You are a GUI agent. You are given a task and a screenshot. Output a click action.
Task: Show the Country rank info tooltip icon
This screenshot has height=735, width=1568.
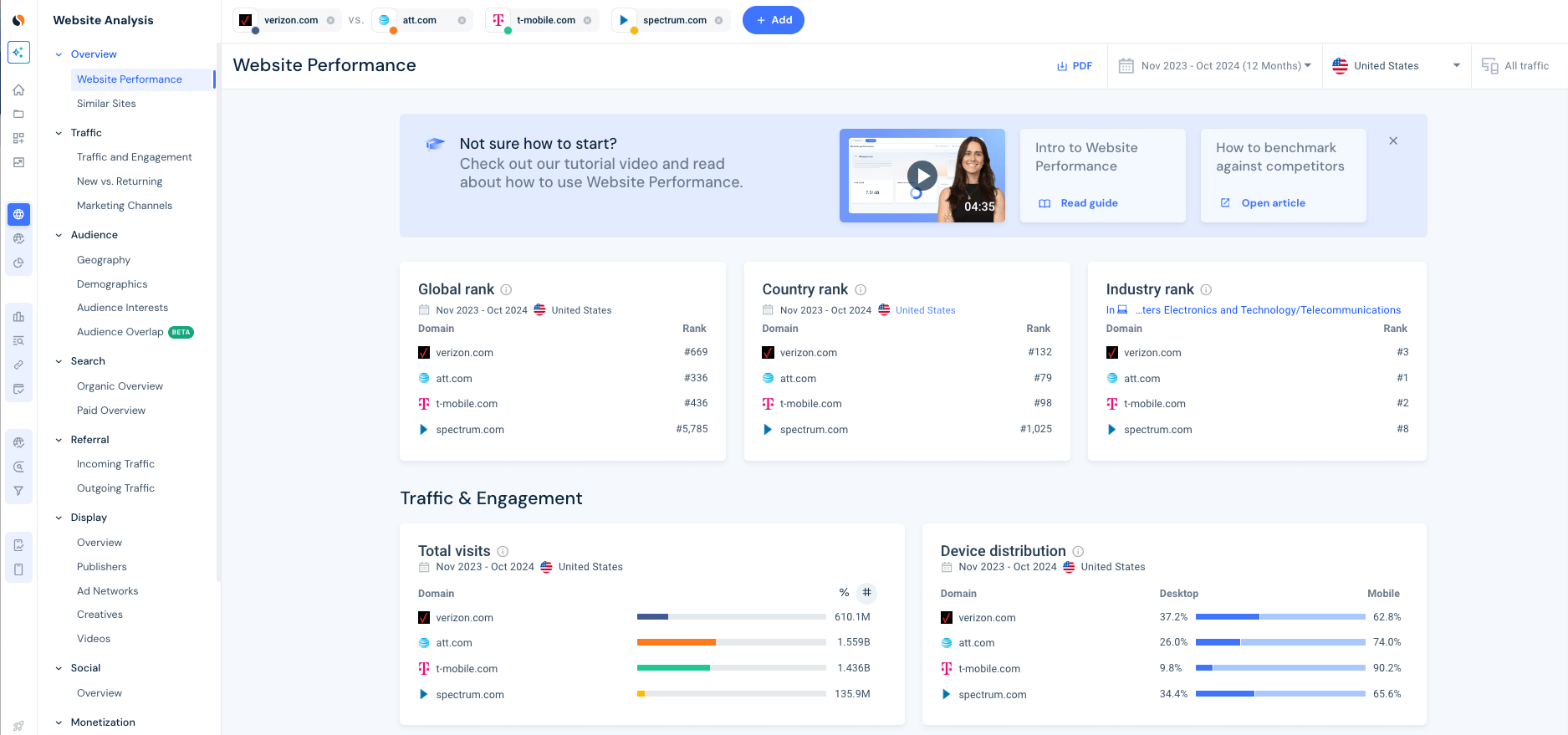coord(861,289)
